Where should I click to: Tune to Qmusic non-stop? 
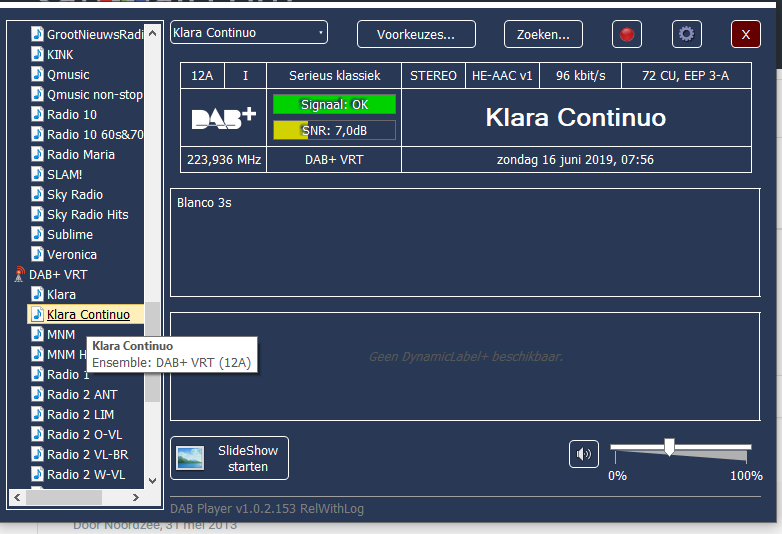[x=95, y=94]
